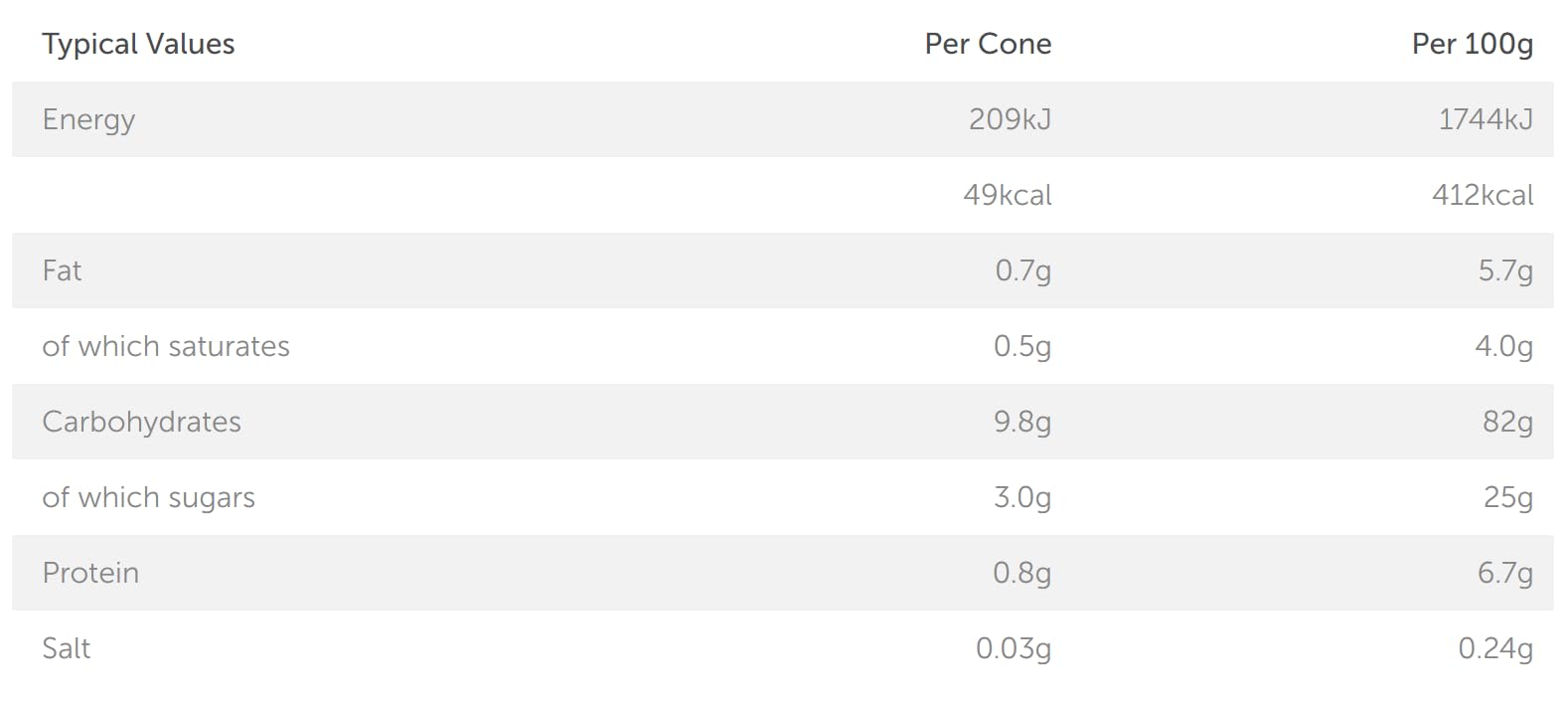Select the Salt row label

click(67, 648)
